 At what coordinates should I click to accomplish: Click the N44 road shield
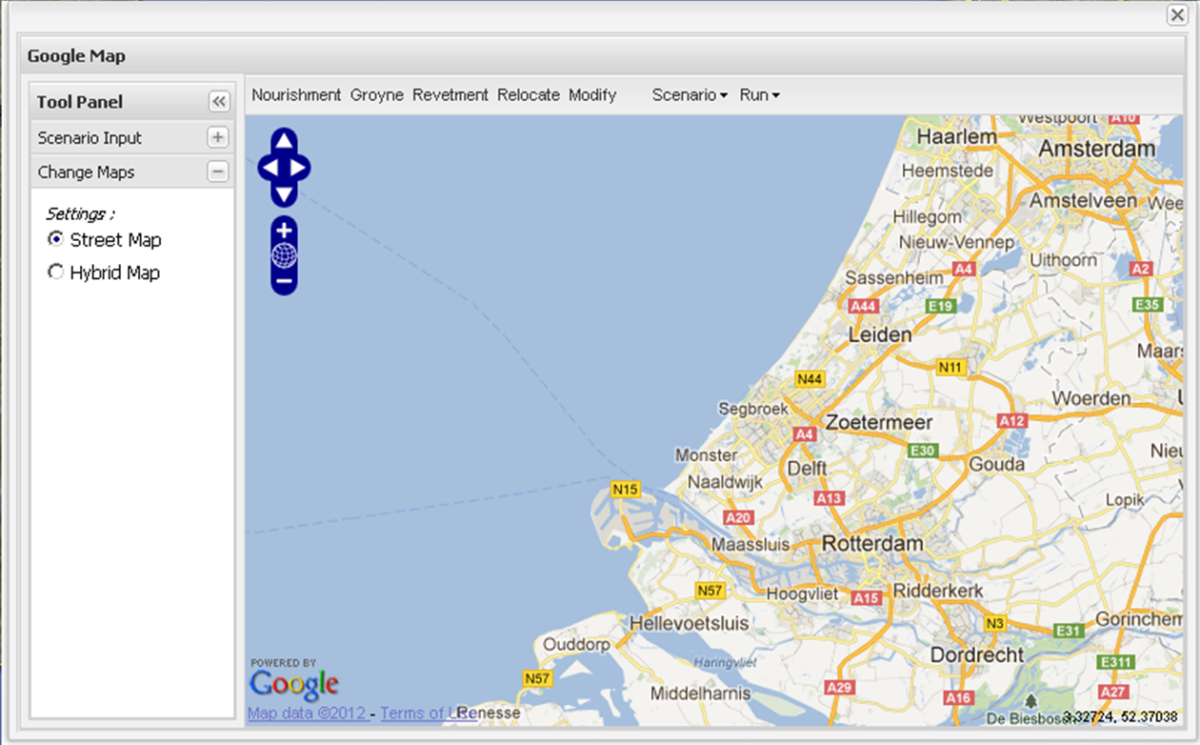coord(808,379)
